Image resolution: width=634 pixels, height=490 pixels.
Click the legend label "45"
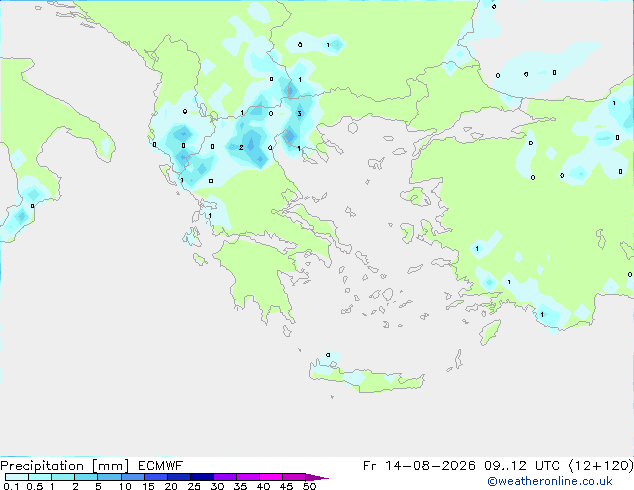click(x=286, y=486)
